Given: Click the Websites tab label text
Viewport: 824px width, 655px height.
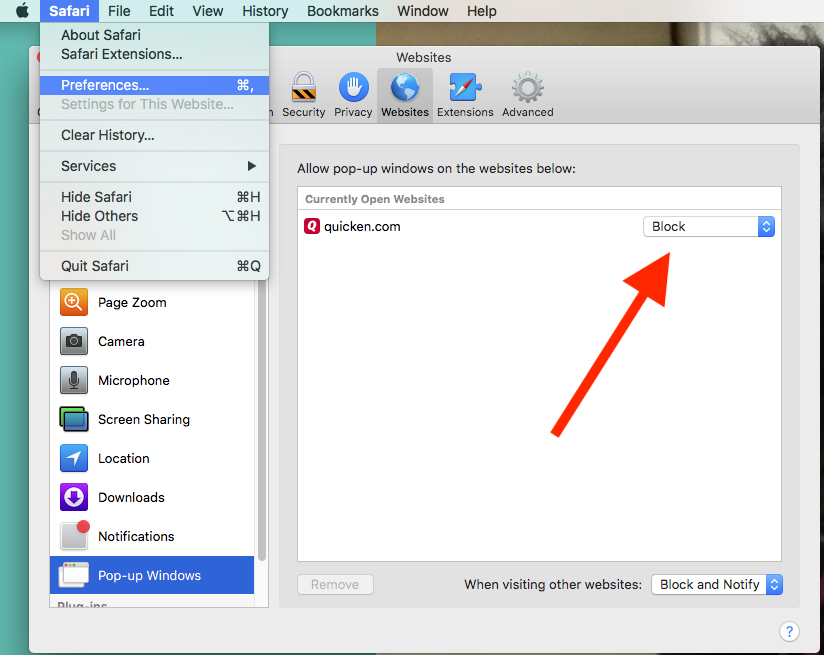Looking at the screenshot, I should [x=405, y=112].
